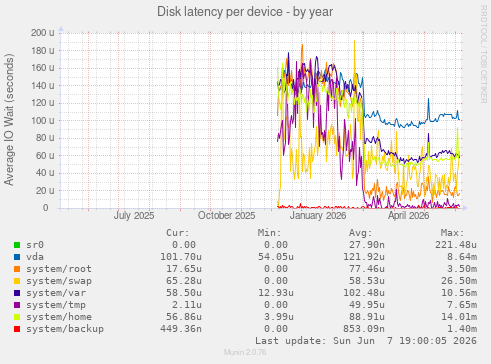Click system/backup max value '1.40m'
The image size is (491, 364).
[x=462, y=329]
